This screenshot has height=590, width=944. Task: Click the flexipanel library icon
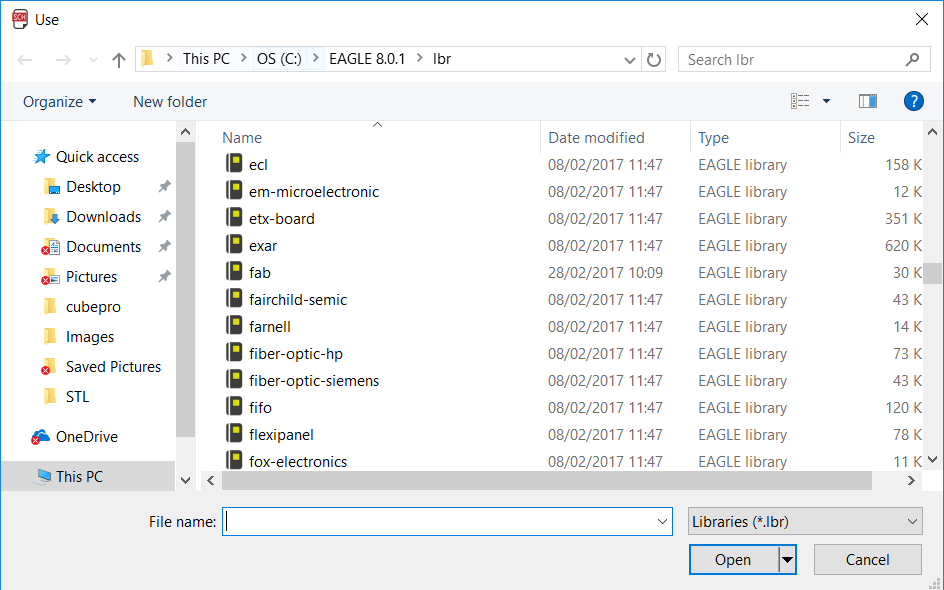pyautogui.click(x=234, y=434)
